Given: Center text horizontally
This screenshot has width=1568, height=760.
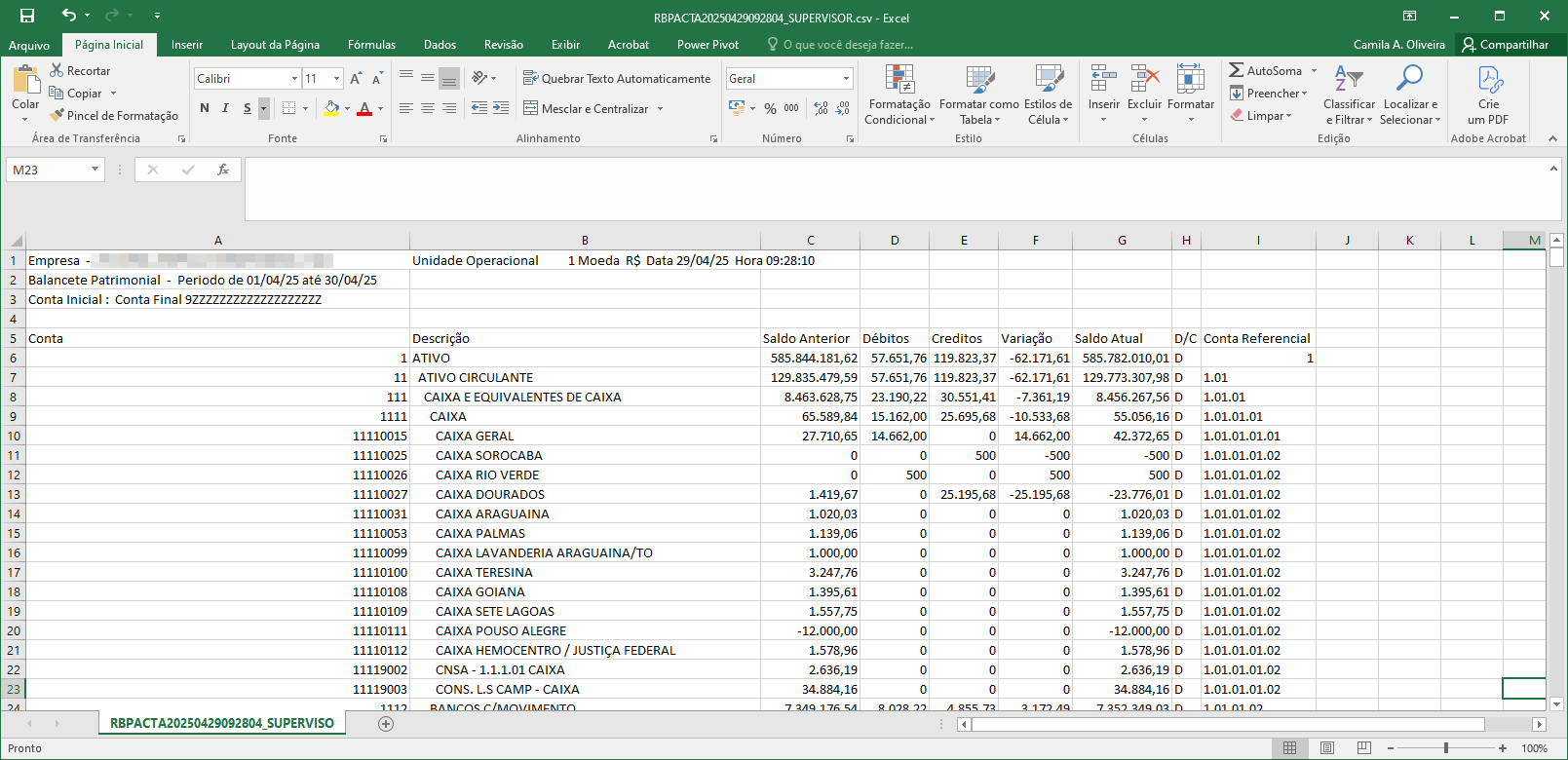Looking at the screenshot, I should pos(428,108).
